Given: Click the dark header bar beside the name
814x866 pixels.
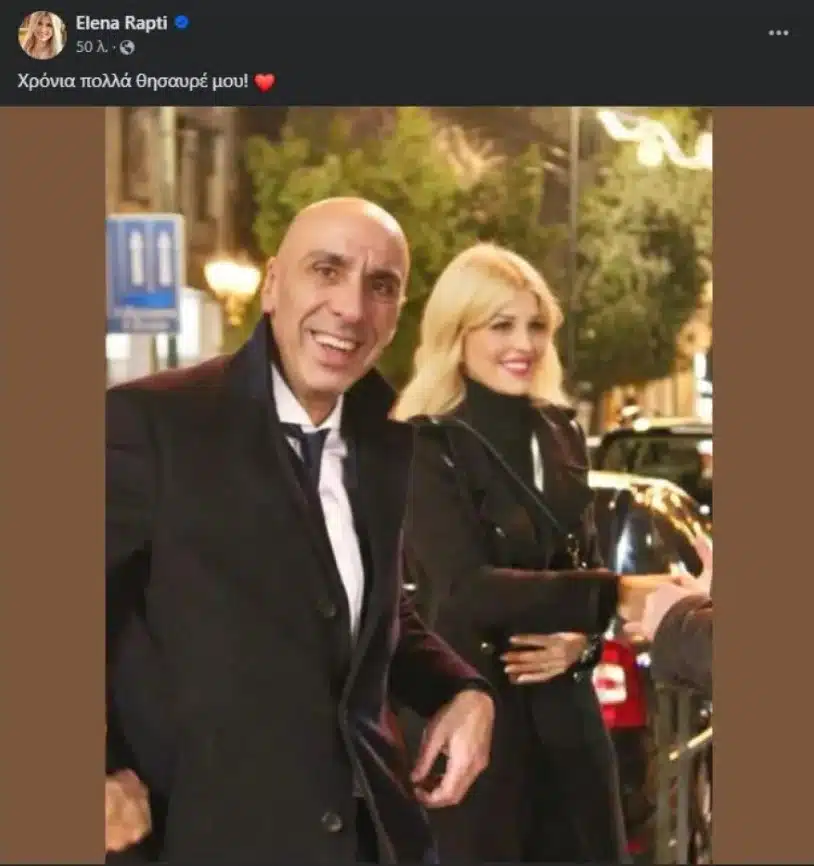Looking at the screenshot, I should pyautogui.click(x=475, y=33).
